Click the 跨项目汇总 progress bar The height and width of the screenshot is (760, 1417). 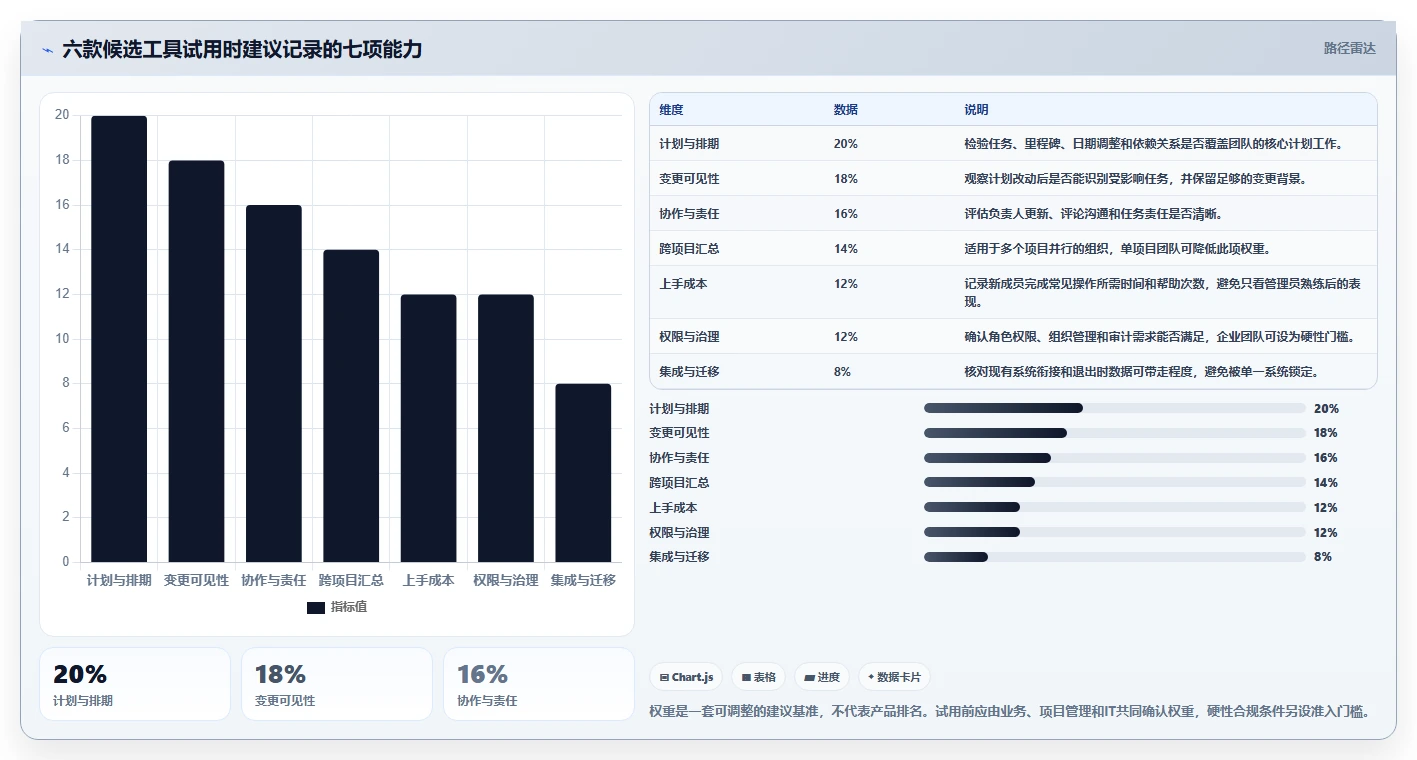pos(1115,482)
